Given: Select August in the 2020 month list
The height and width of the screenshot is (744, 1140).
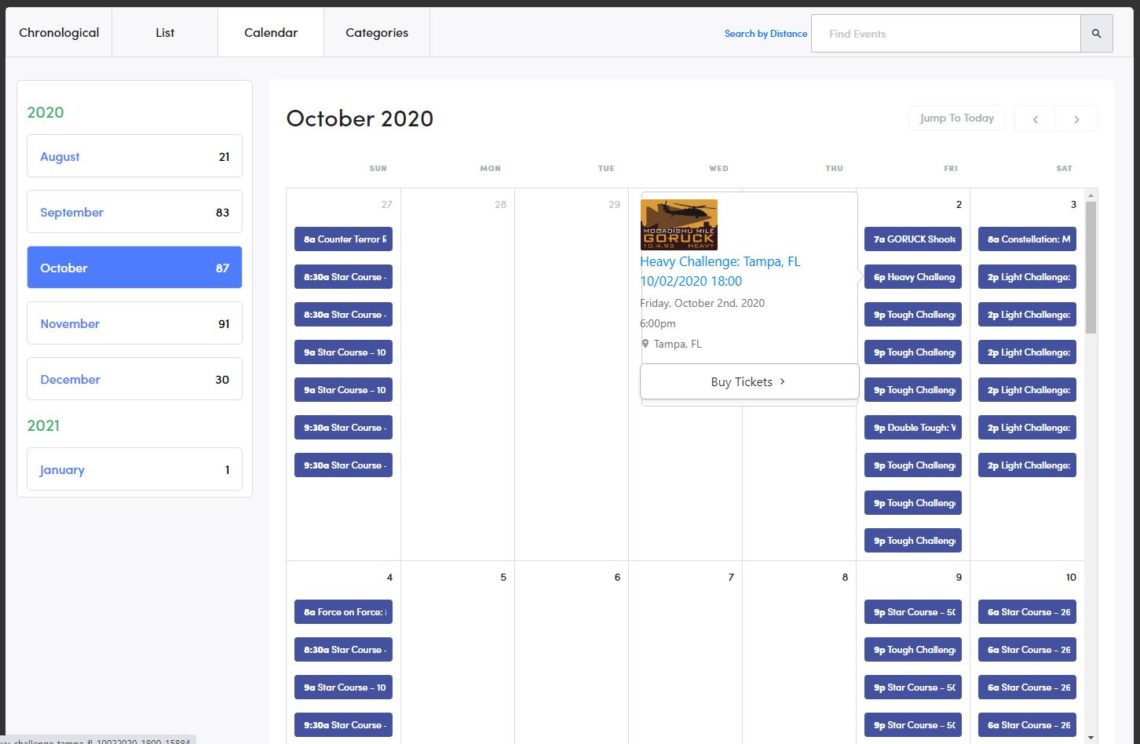Looking at the screenshot, I should [135, 156].
